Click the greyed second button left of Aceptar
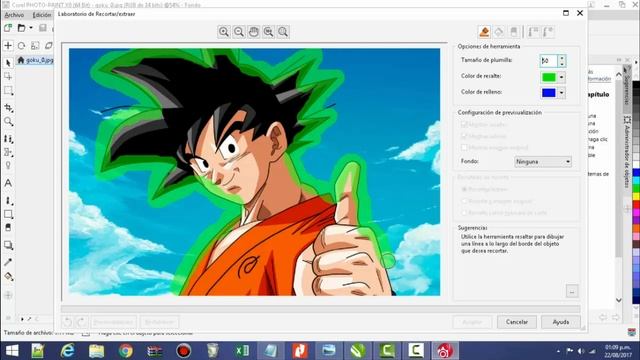The width and height of the screenshot is (640, 360). 159,322
